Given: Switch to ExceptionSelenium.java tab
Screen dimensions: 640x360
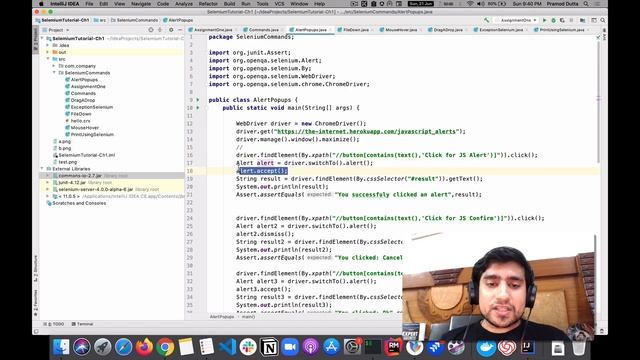Looking at the screenshot, I should click(x=500, y=30).
